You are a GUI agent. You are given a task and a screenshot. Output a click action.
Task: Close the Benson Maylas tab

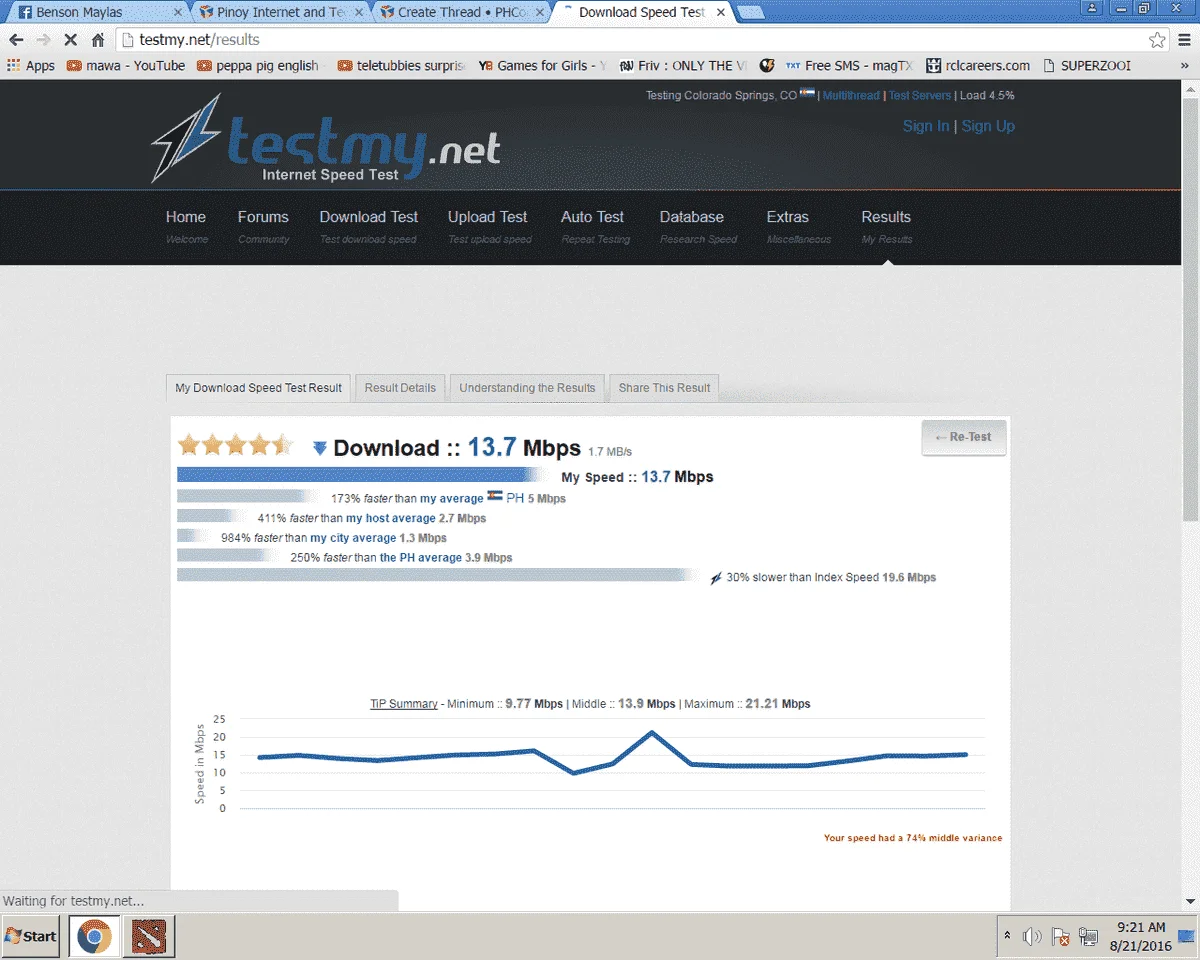coord(178,12)
